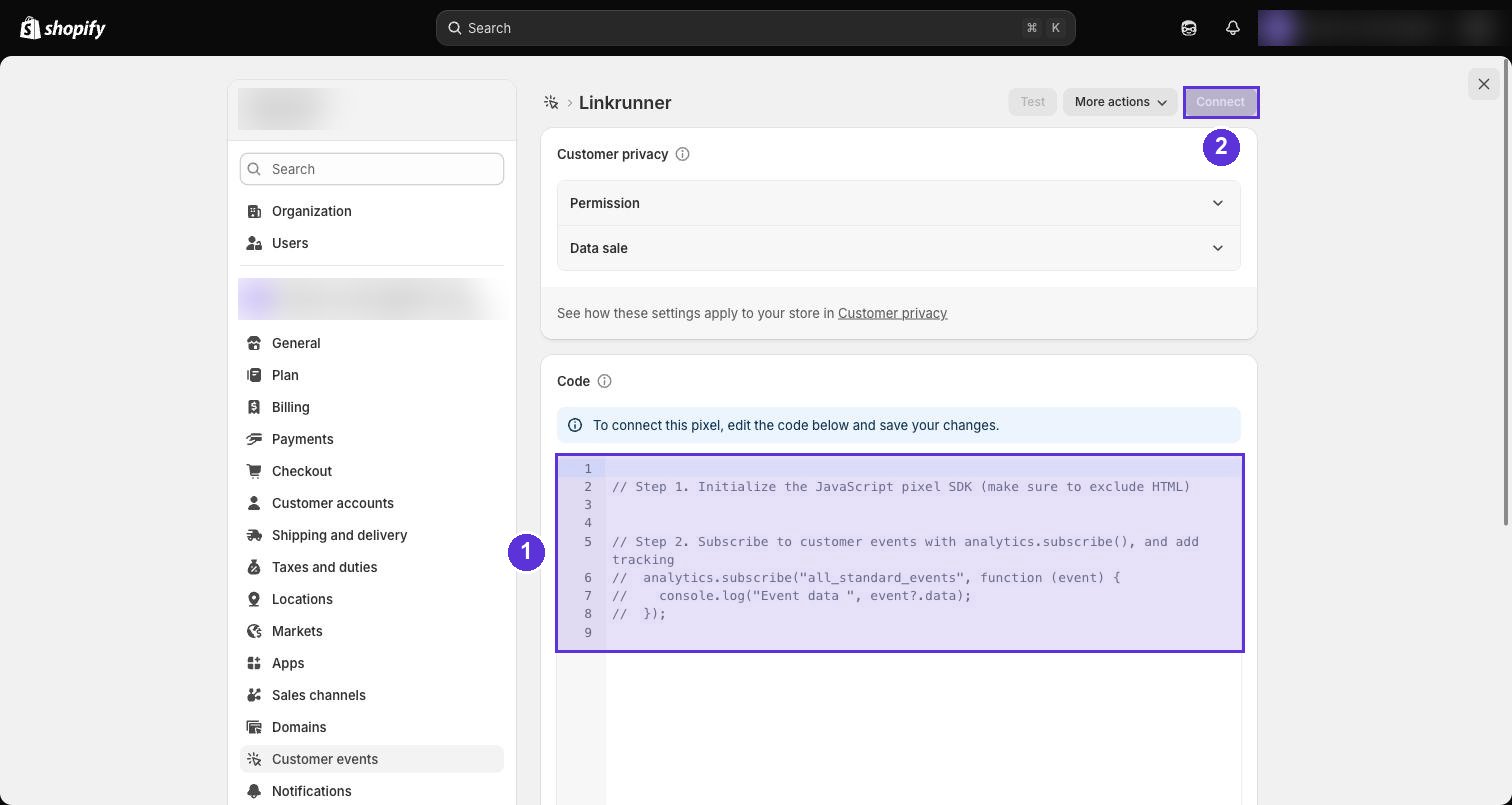The width and height of the screenshot is (1512, 805).
Task: Open Notifications settings
Action: click(x=372, y=791)
